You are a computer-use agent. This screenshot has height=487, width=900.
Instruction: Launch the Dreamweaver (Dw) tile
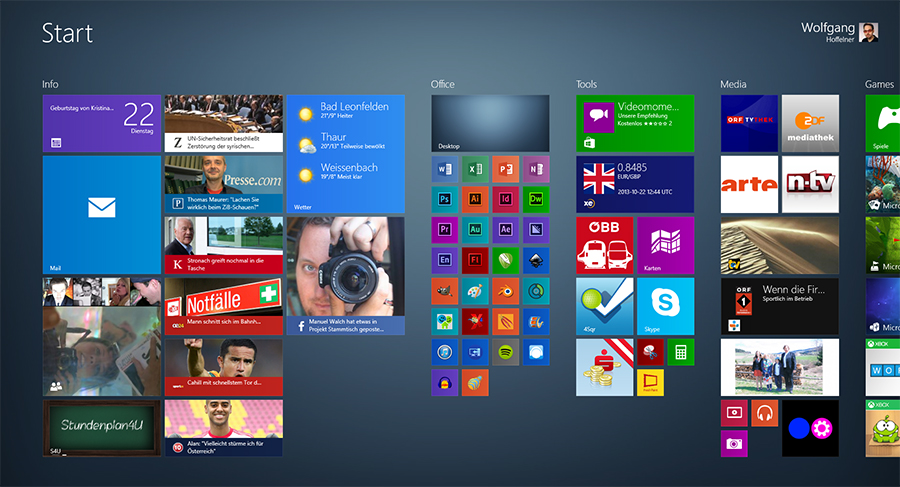[536, 199]
